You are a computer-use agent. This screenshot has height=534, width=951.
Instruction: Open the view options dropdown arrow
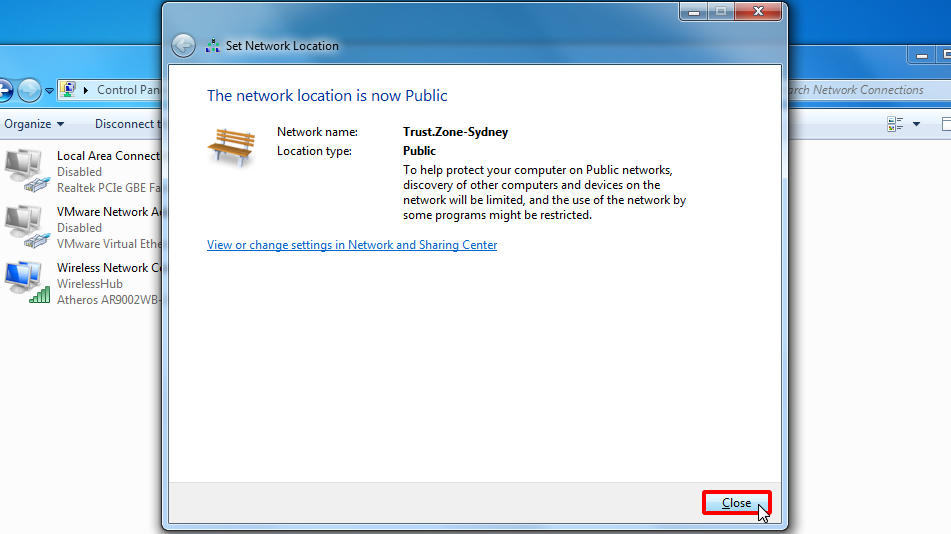point(916,124)
